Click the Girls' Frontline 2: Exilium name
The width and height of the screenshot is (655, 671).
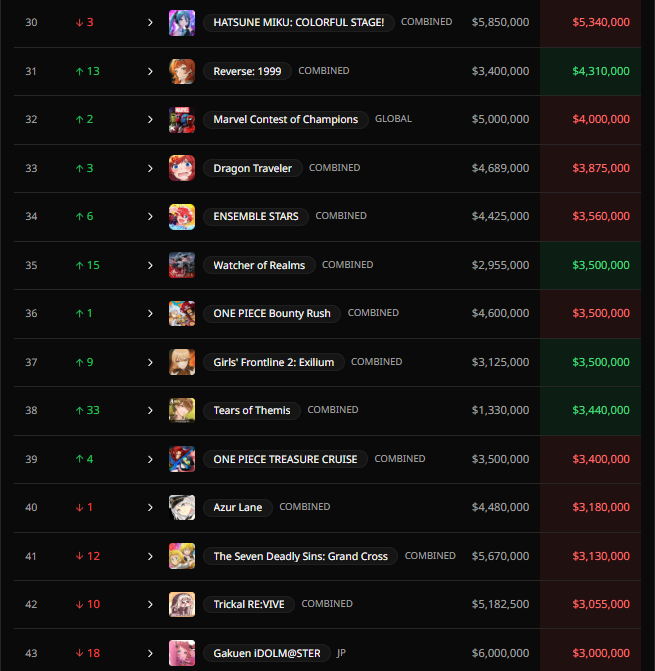274,362
